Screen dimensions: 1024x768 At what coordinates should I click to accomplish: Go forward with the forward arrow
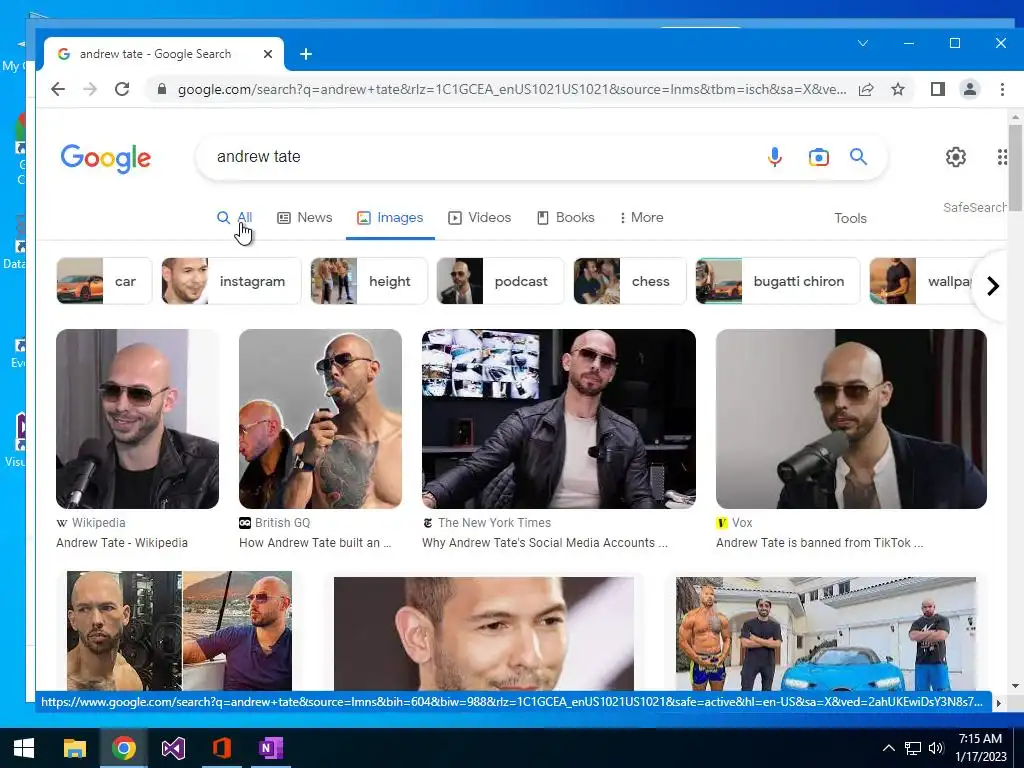pos(90,89)
